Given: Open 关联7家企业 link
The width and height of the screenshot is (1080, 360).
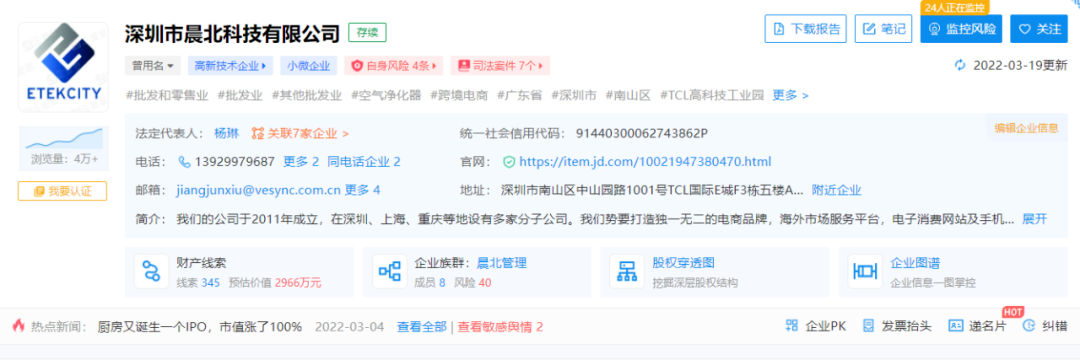Looking at the screenshot, I should coord(307,133).
